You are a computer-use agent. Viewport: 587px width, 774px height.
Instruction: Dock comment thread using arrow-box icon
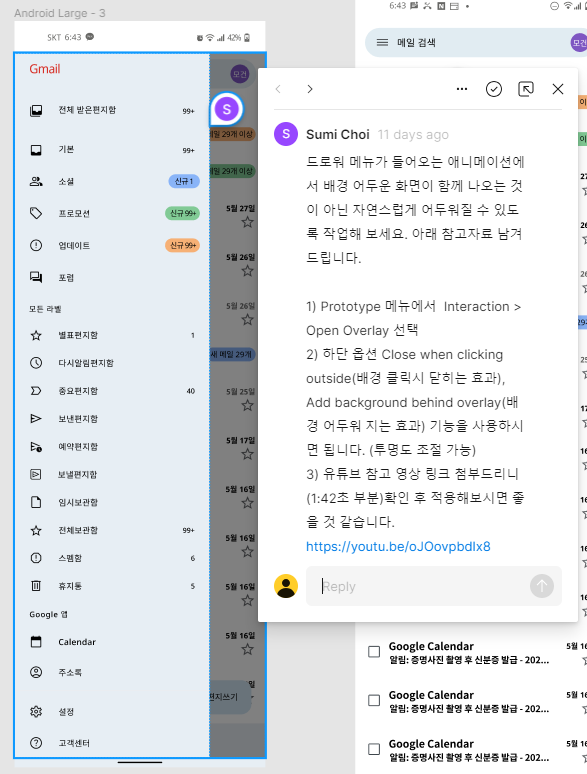point(526,89)
